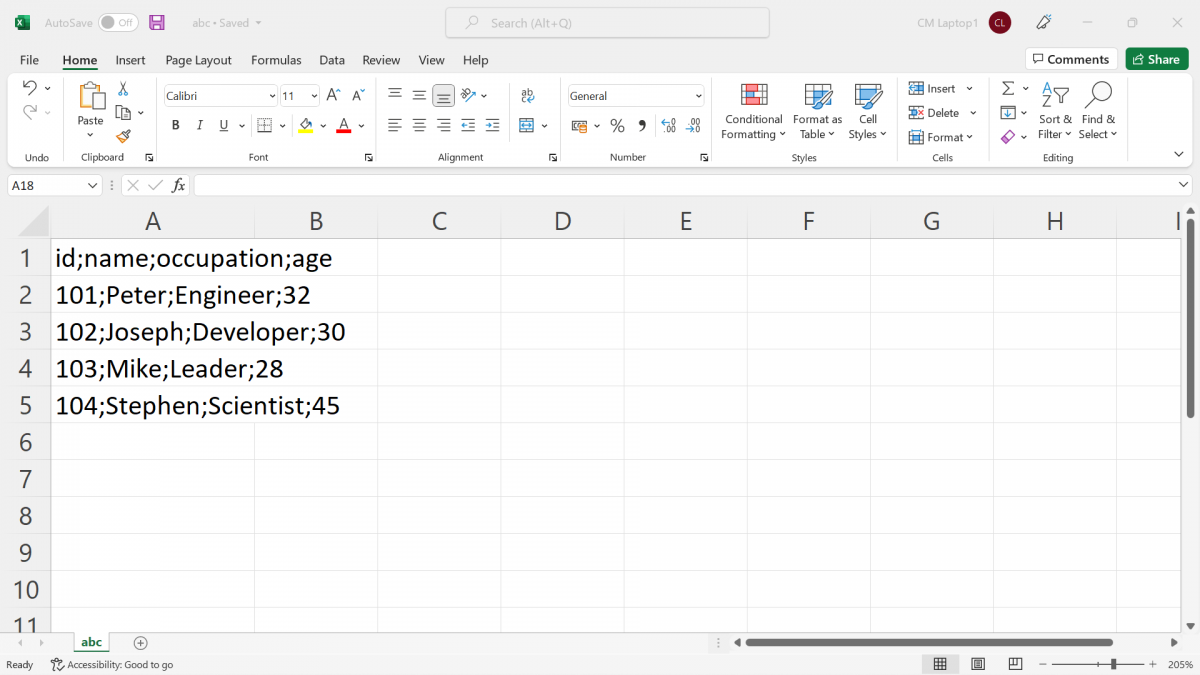This screenshot has width=1200, height=675.
Task: Select the Wrap Text icon
Action: pos(527,95)
